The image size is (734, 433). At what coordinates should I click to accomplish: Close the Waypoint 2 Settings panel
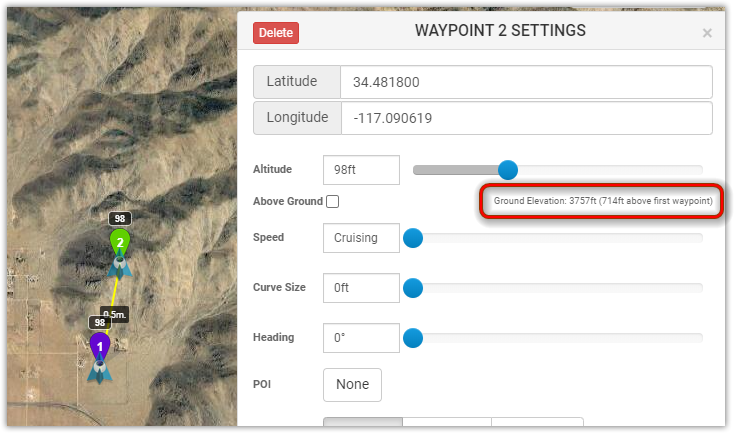click(x=707, y=33)
